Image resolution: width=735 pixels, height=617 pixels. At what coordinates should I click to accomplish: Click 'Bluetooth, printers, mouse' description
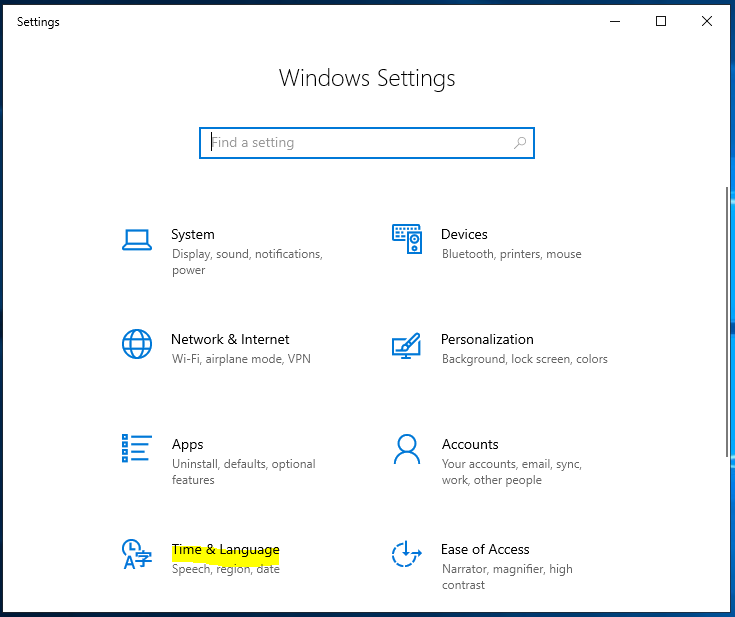511,254
